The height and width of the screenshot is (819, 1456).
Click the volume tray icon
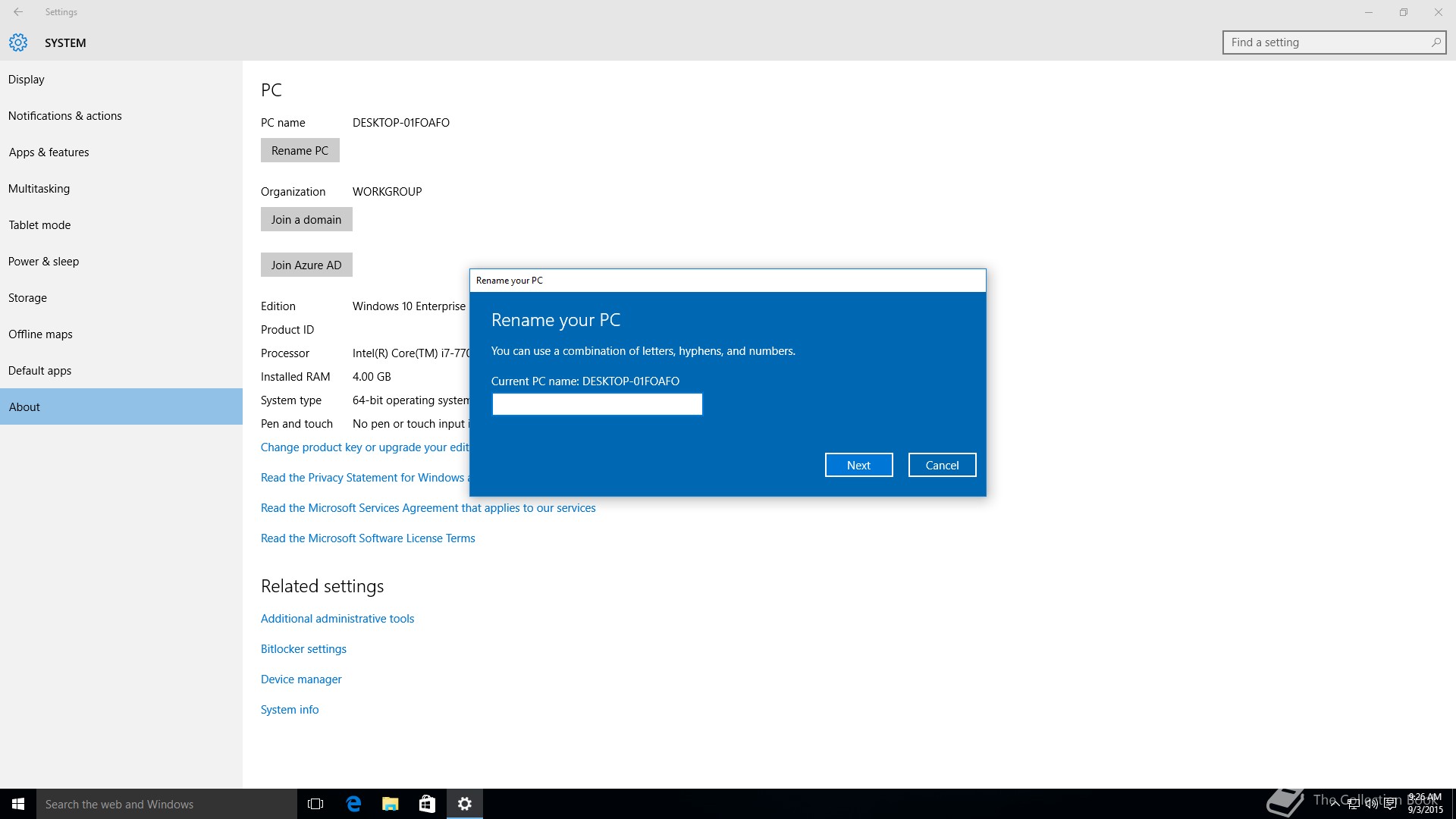click(x=1371, y=804)
